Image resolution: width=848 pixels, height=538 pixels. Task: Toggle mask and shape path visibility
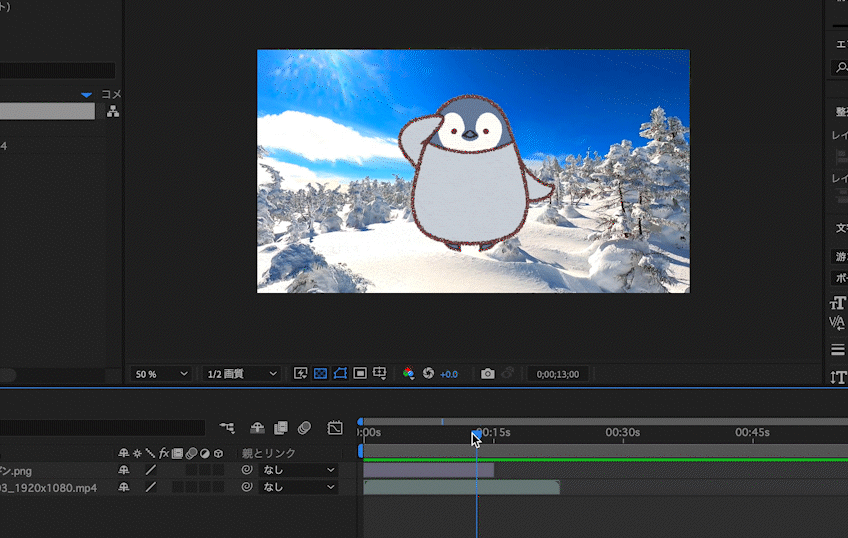(340, 374)
